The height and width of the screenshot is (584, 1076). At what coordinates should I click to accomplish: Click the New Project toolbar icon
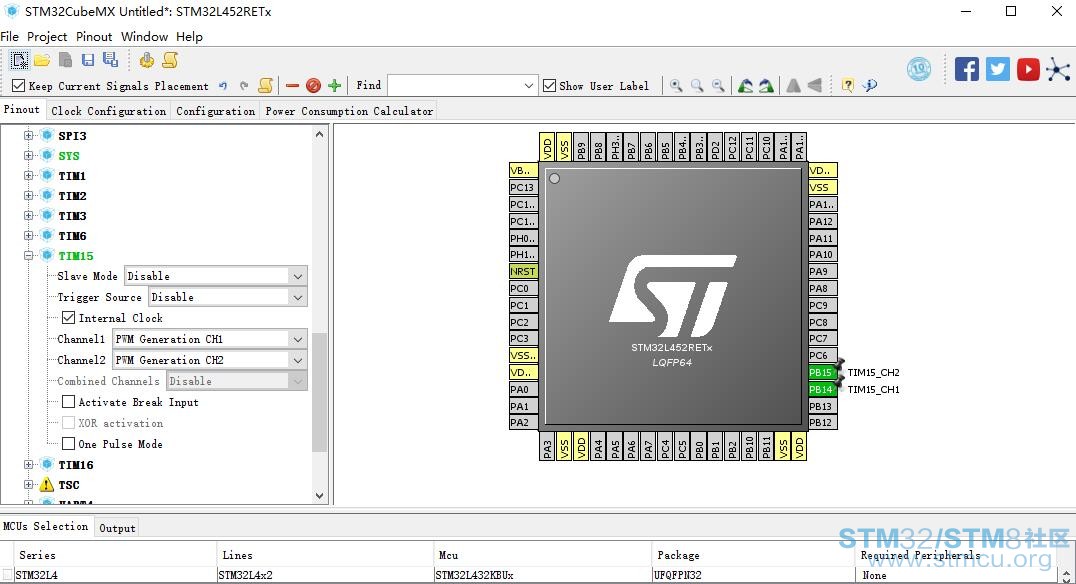tap(19, 60)
